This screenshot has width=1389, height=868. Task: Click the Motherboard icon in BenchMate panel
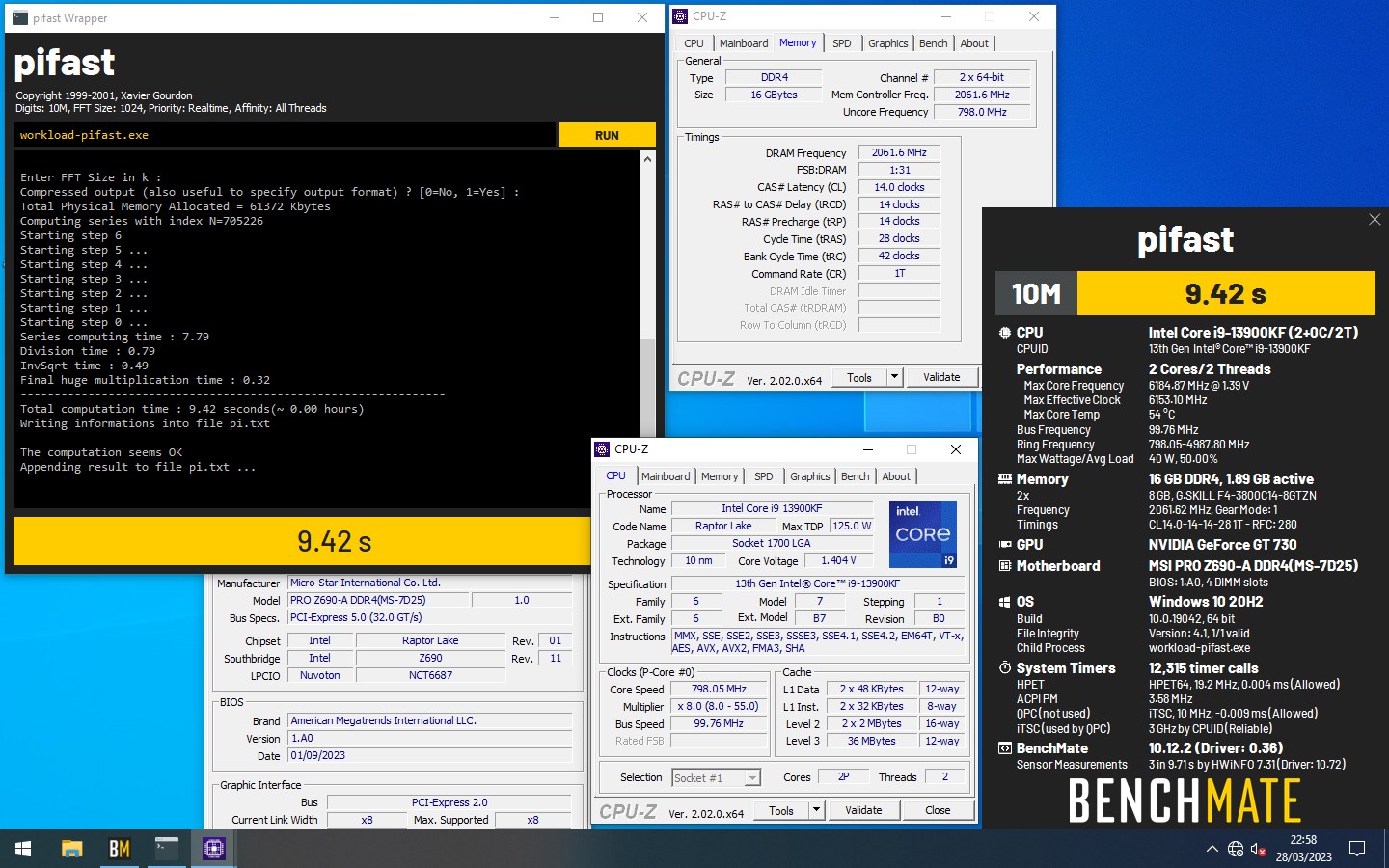click(x=1005, y=566)
